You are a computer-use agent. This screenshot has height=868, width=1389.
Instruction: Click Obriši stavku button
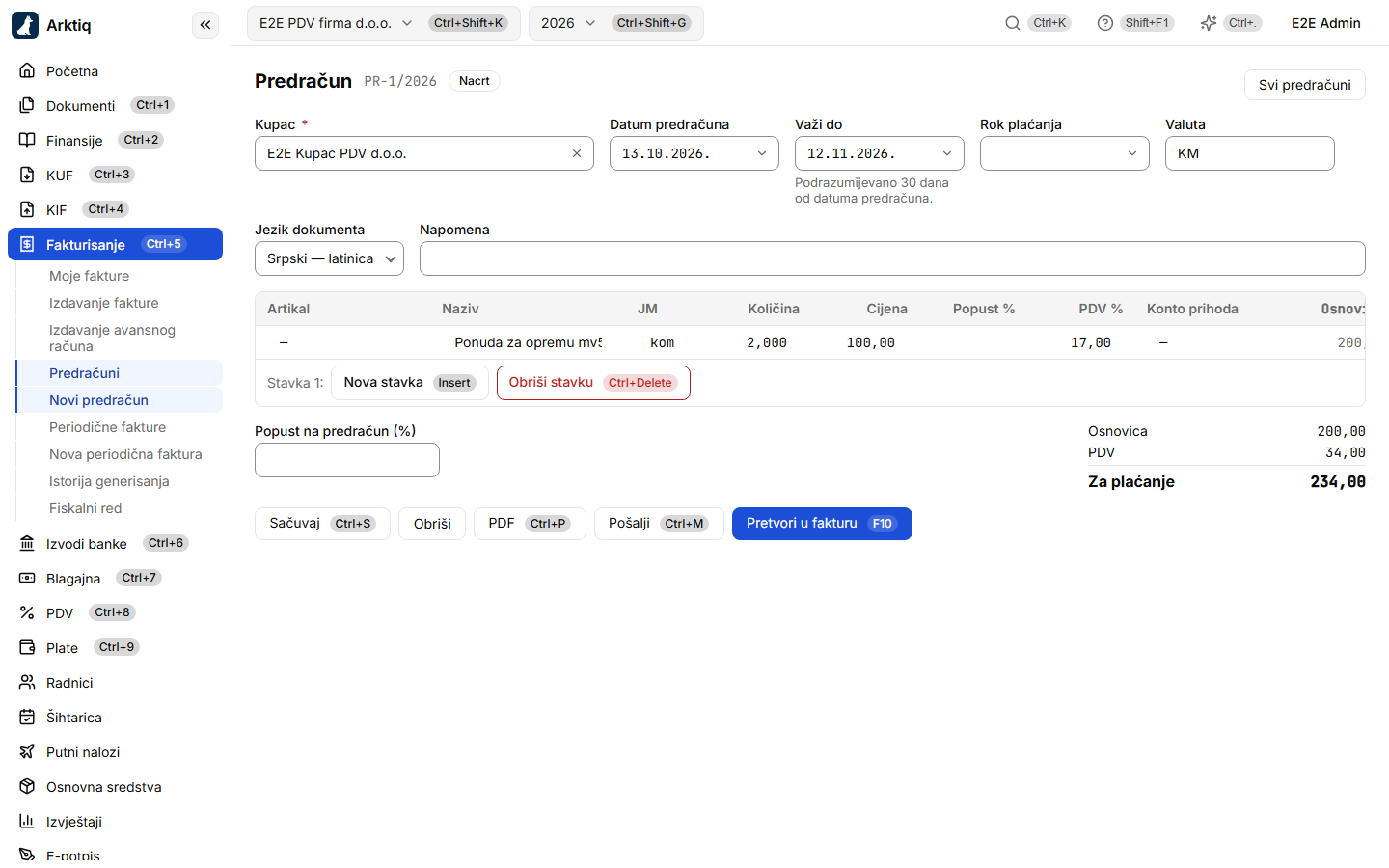click(593, 383)
